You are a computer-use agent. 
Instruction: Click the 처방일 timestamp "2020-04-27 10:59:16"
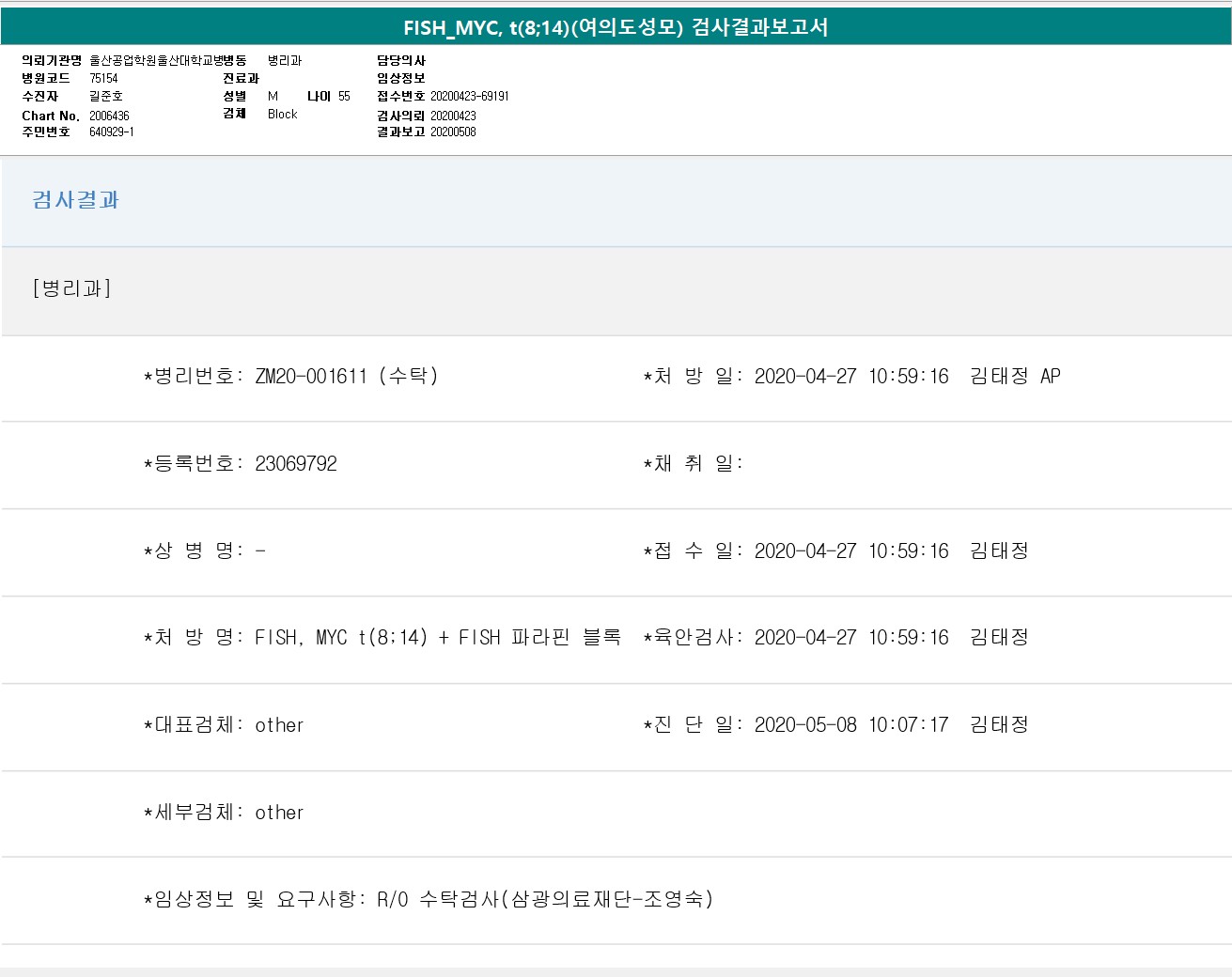click(x=851, y=377)
